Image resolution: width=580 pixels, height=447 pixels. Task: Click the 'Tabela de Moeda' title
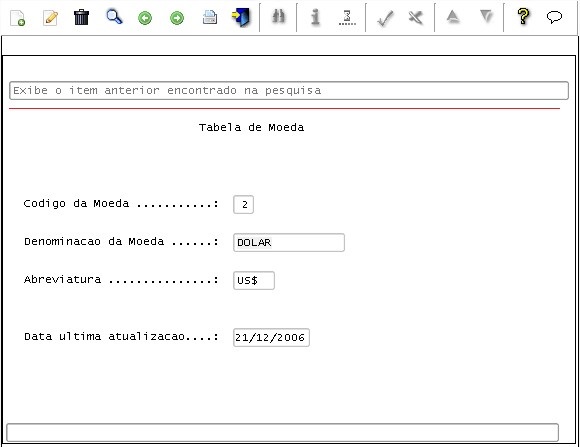coord(252,127)
